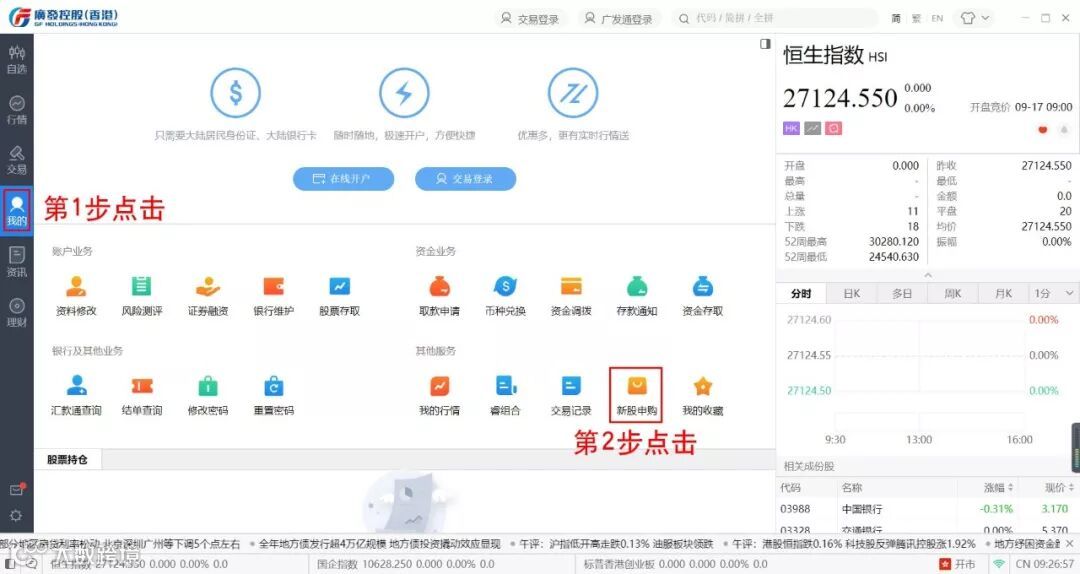Switch language to 繁 traditional Chinese

pyautogui.click(x=916, y=19)
